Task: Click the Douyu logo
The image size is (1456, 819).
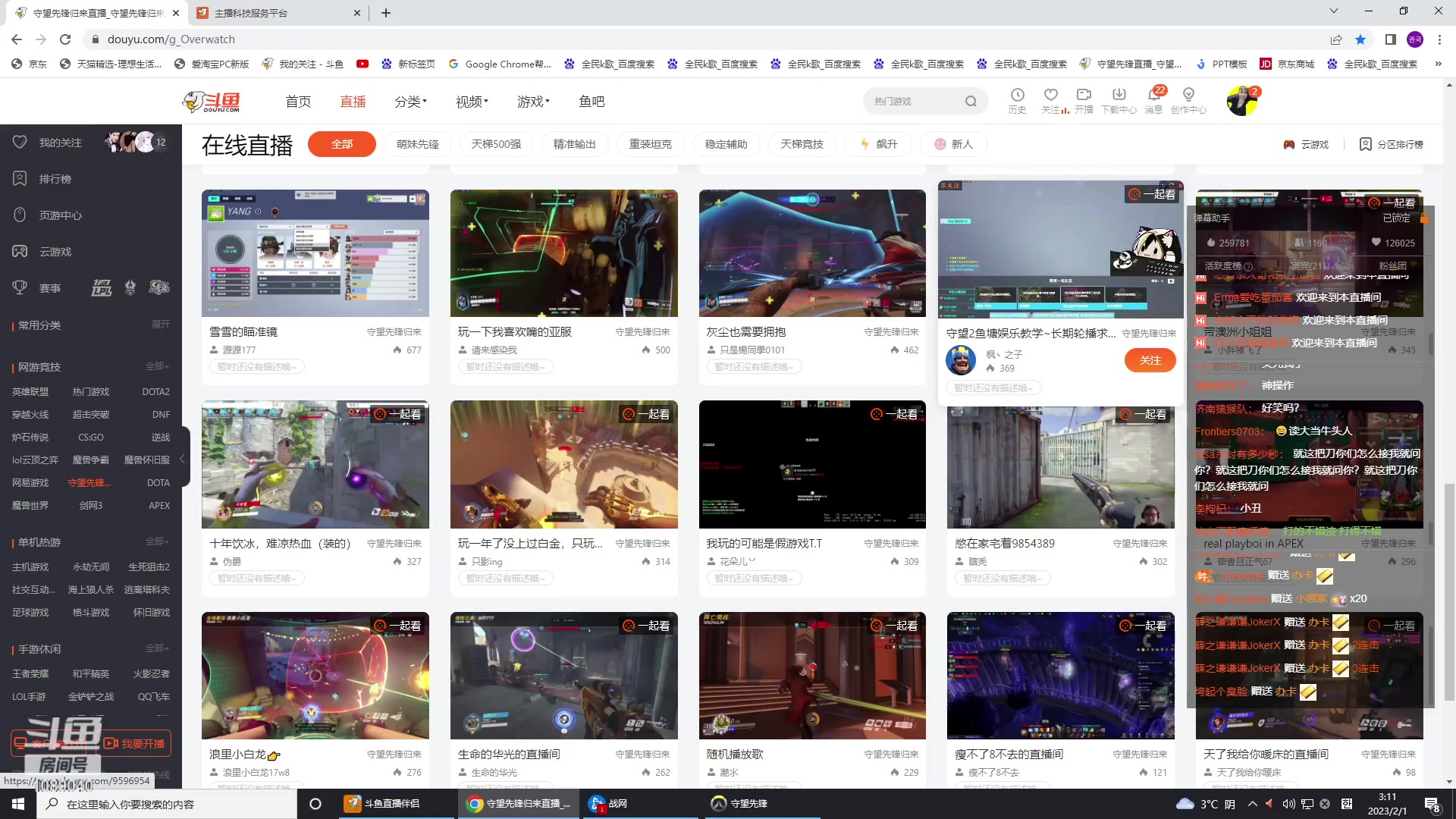Action: pyautogui.click(x=212, y=102)
